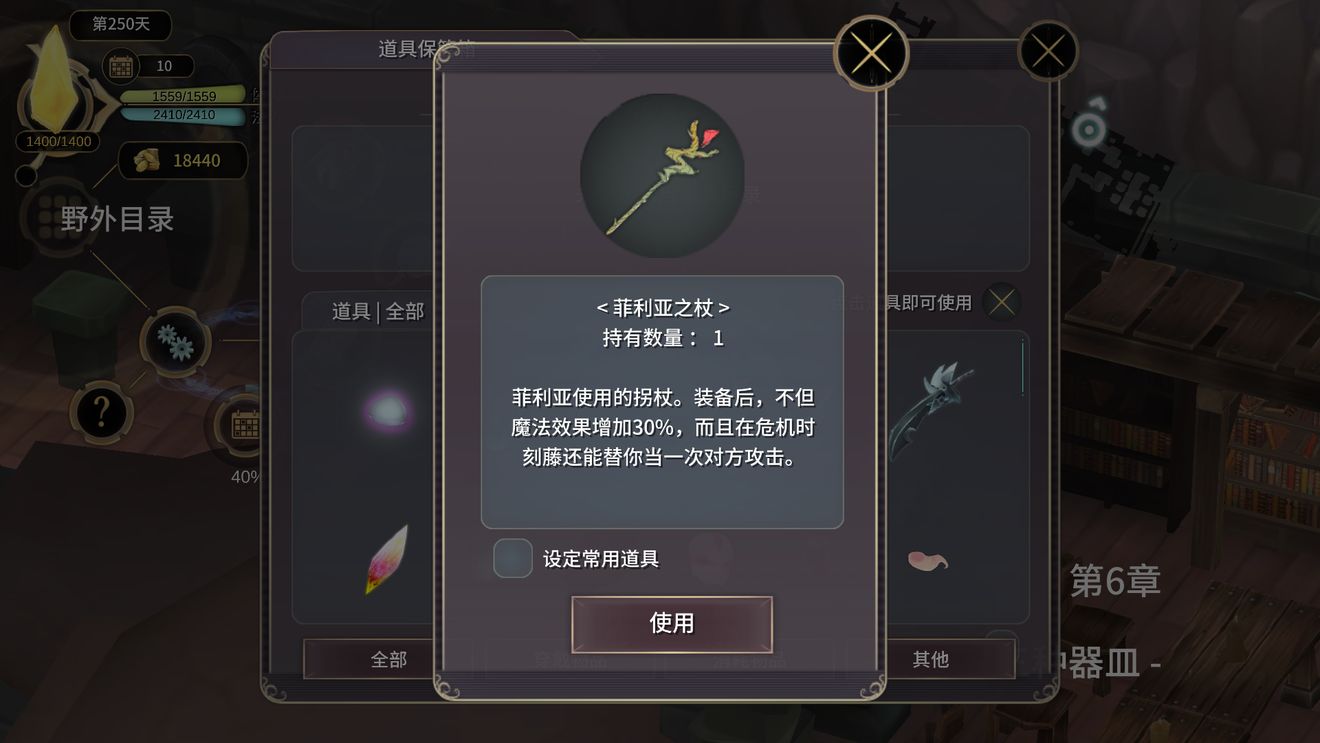Enable the 设定常用道具 checkbox

(512, 558)
